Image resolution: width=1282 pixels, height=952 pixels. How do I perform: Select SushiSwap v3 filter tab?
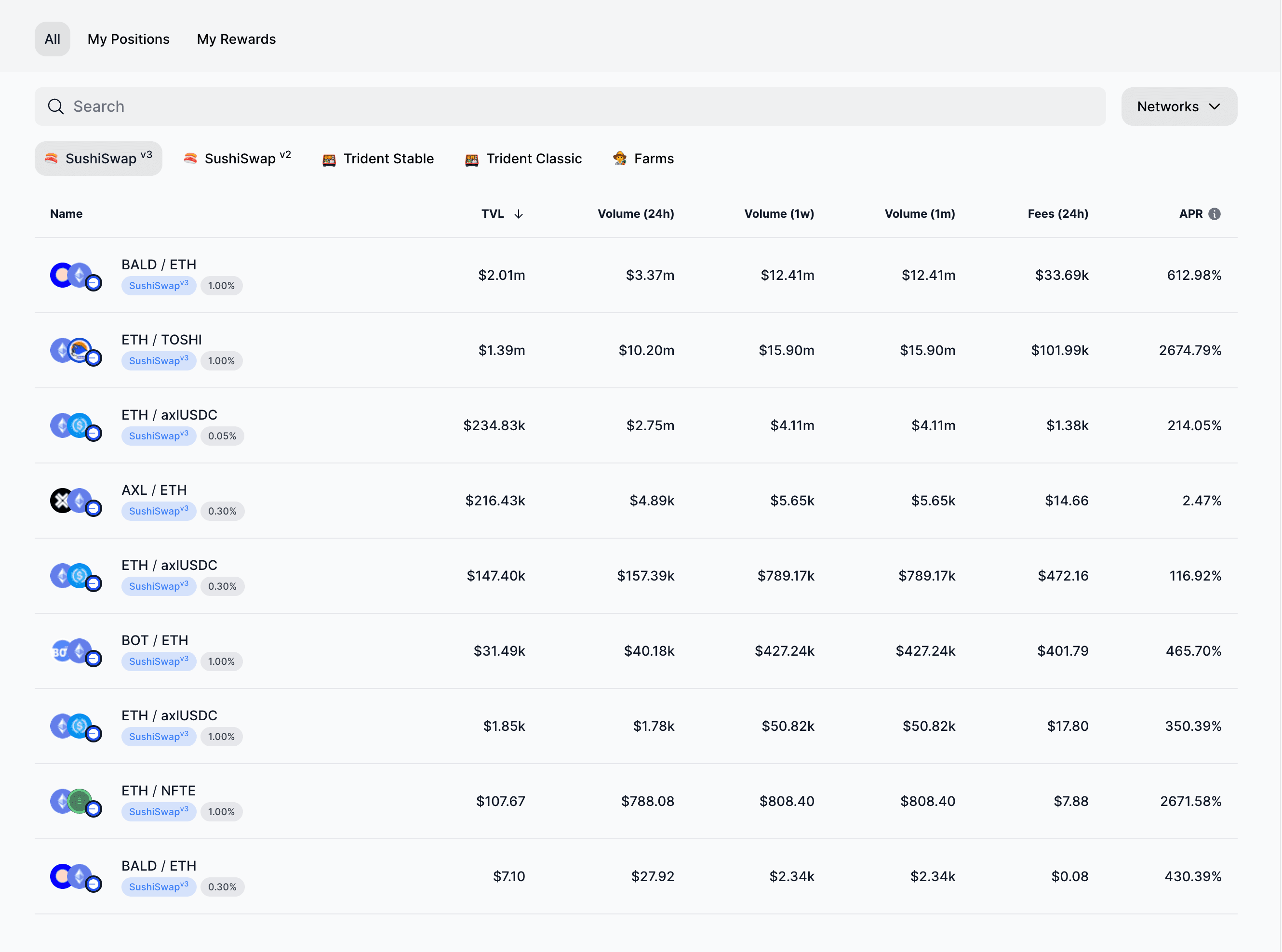[99, 159]
